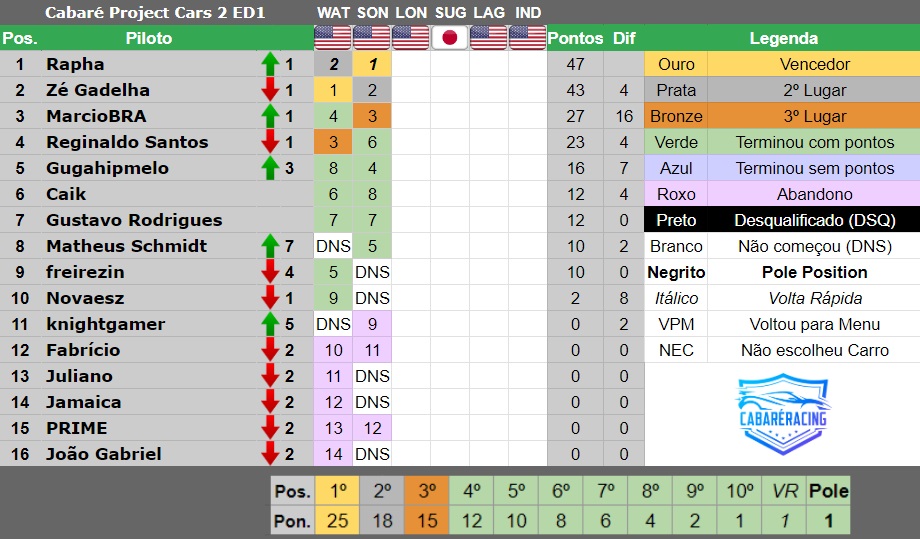Click Rapha's SON race result cell

point(372,64)
